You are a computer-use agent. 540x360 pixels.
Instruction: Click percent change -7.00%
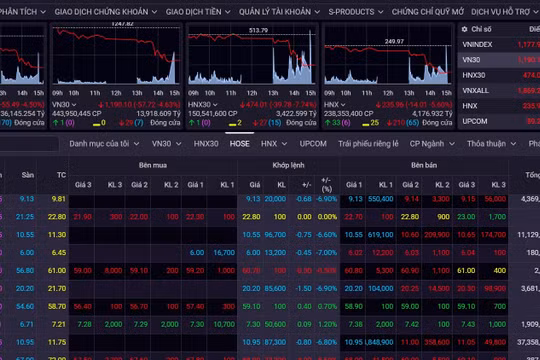[x=326, y=253]
